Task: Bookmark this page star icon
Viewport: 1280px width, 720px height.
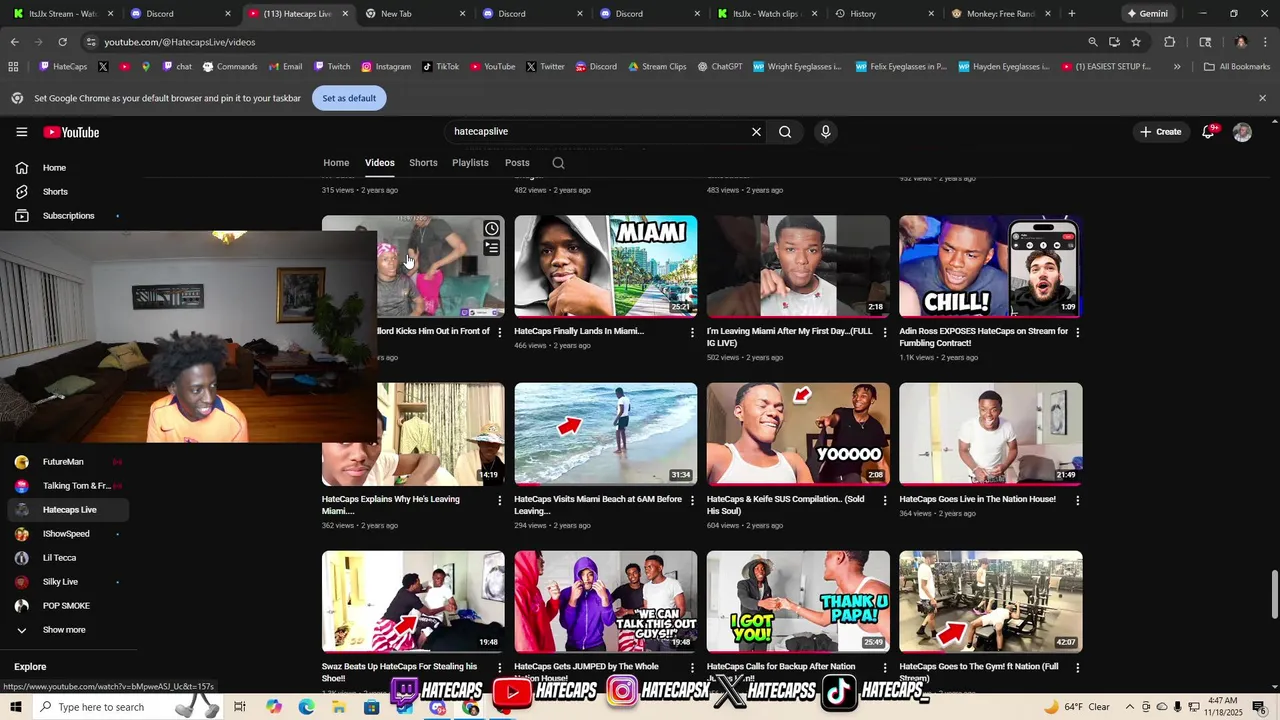Action: point(1136,42)
